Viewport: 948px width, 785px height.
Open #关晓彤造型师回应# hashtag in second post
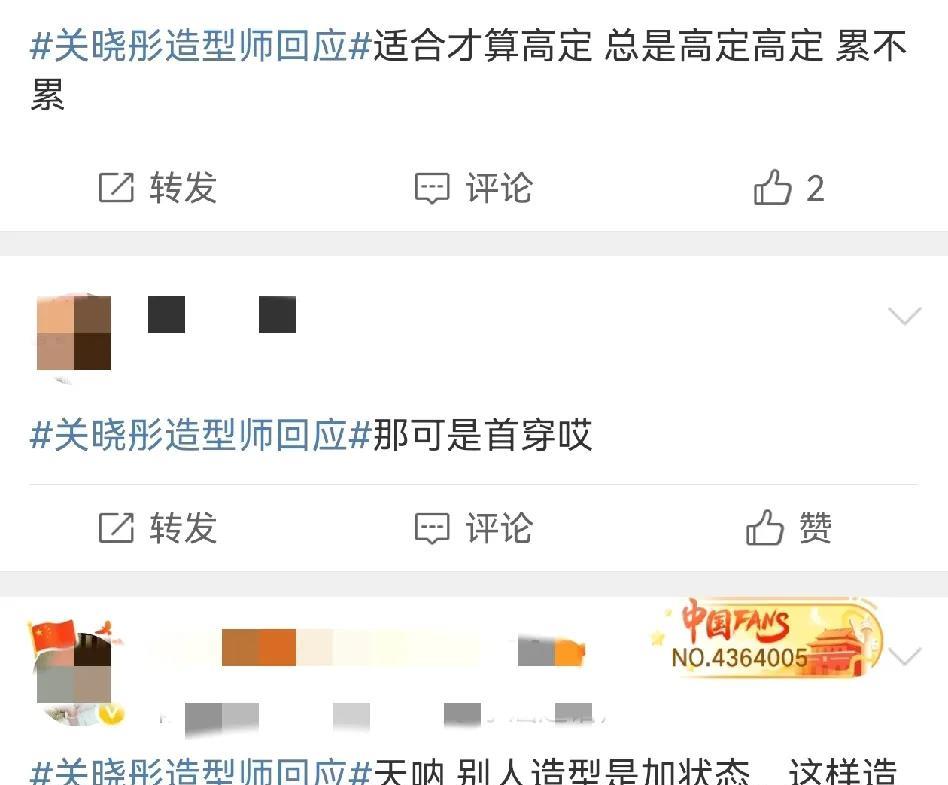(200, 435)
